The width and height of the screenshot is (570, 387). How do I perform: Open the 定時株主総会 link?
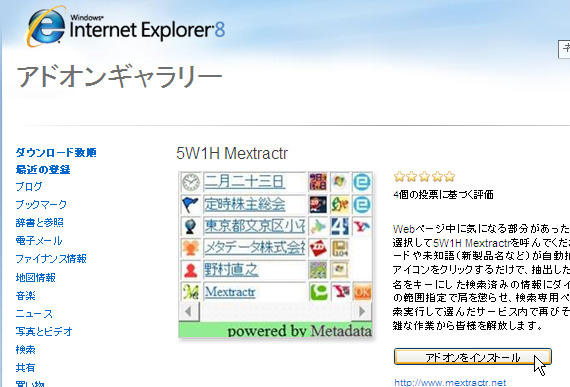point(244,204)
